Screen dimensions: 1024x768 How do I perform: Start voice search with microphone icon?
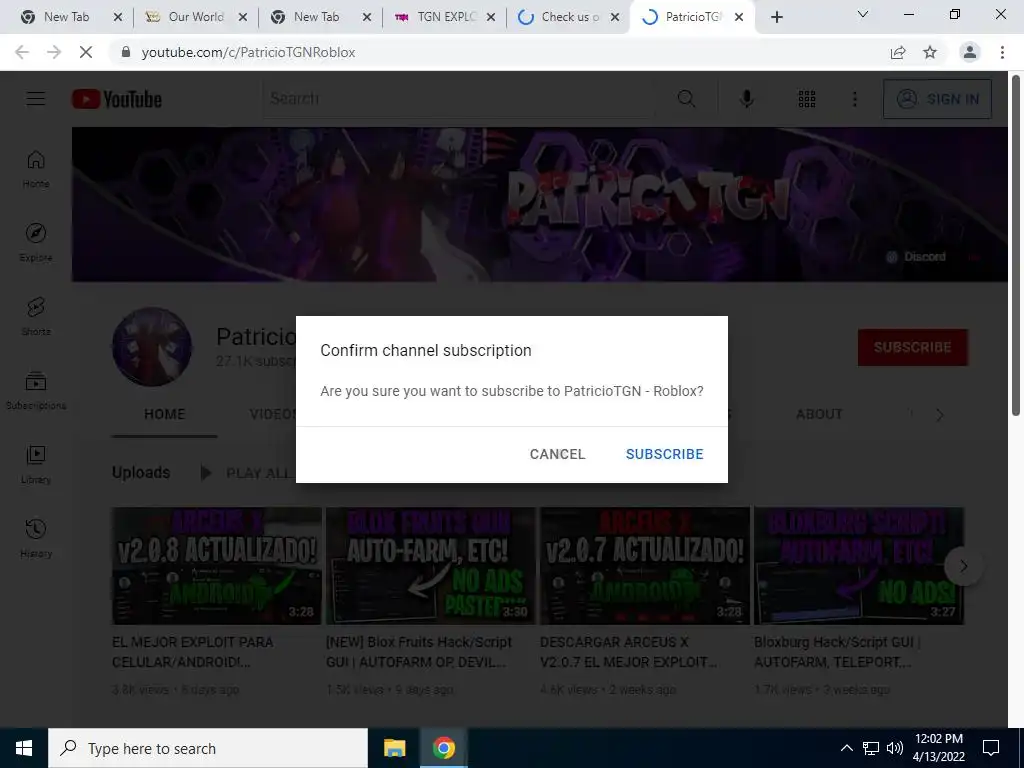click(746, 99)
